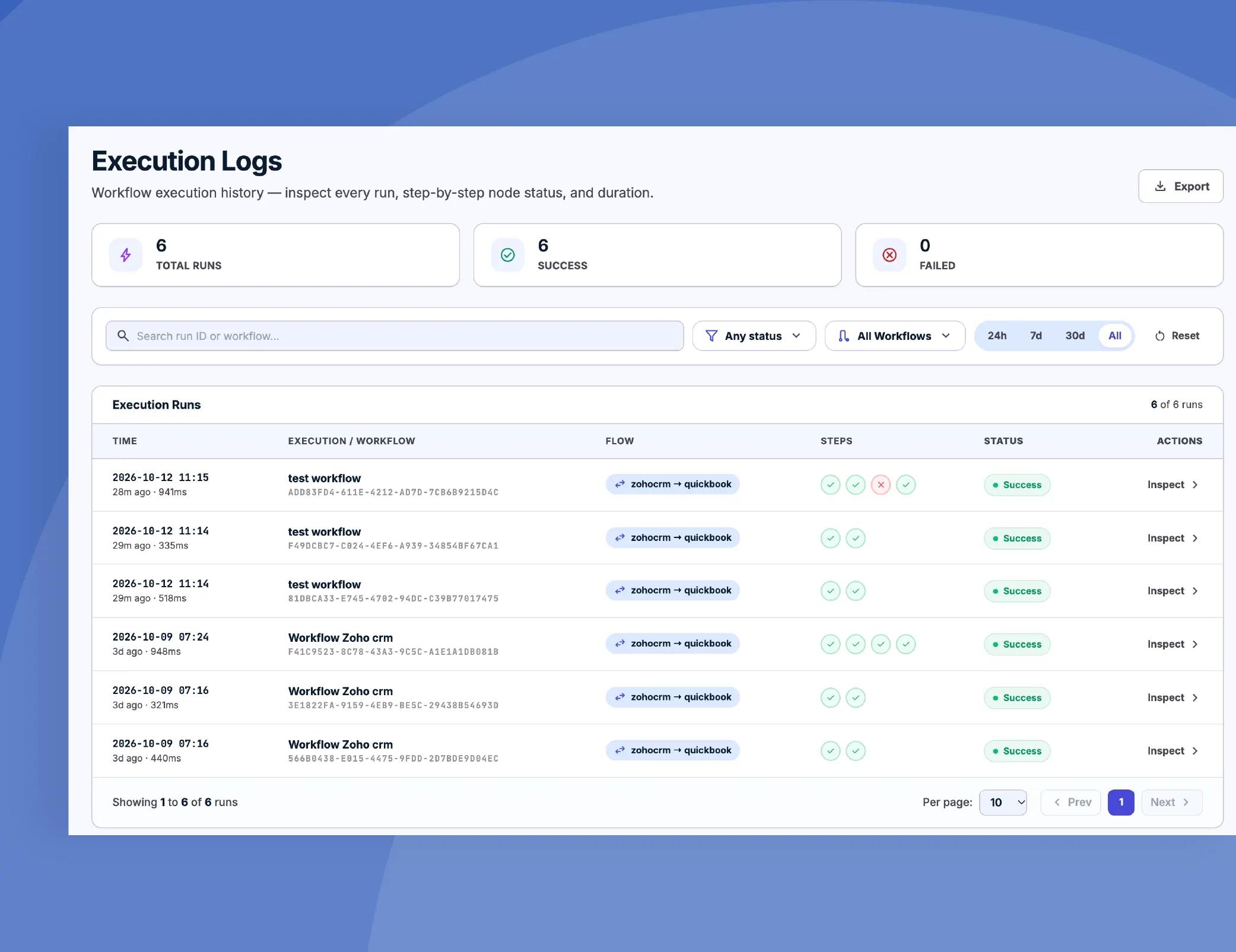This screenshot has height=952, width=1236.
Task: Click run ID 3E1822FA-9159-4EB9-BE5C-29438B54693D
Action: (x=393, y=706)
